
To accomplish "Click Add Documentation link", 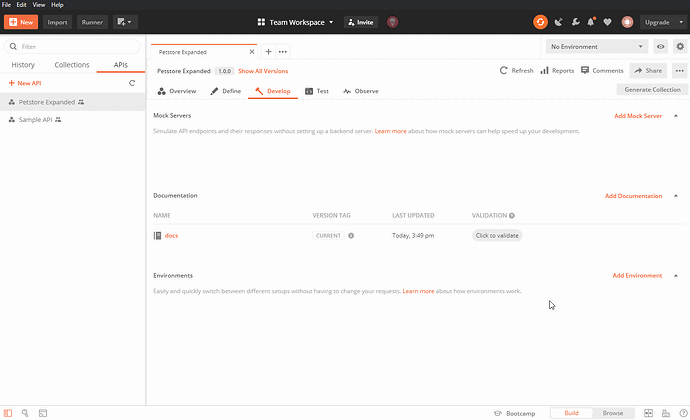I will [633, 196].
